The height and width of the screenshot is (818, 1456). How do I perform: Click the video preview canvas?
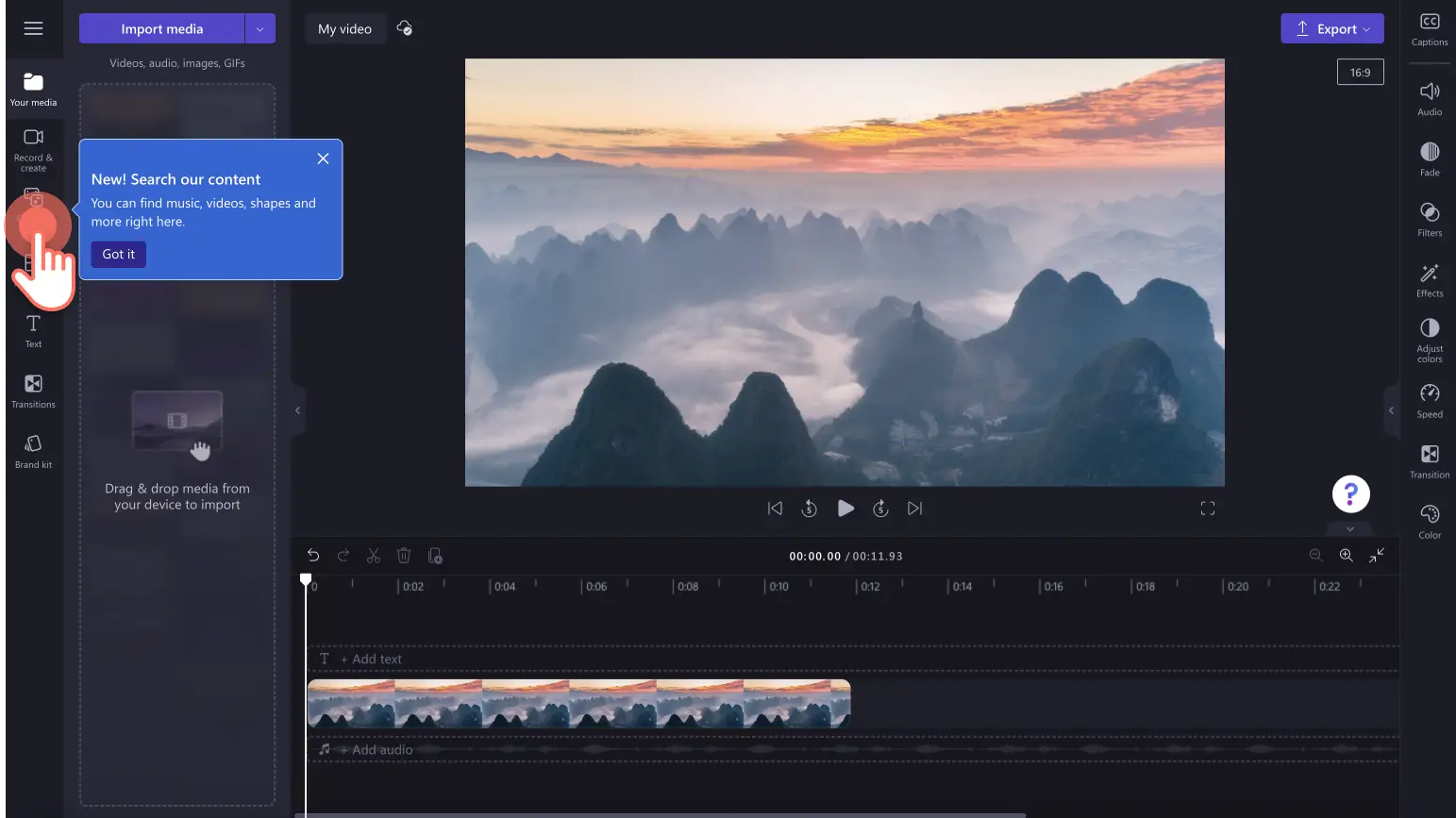pyautogui.click(x=845, y=273)
